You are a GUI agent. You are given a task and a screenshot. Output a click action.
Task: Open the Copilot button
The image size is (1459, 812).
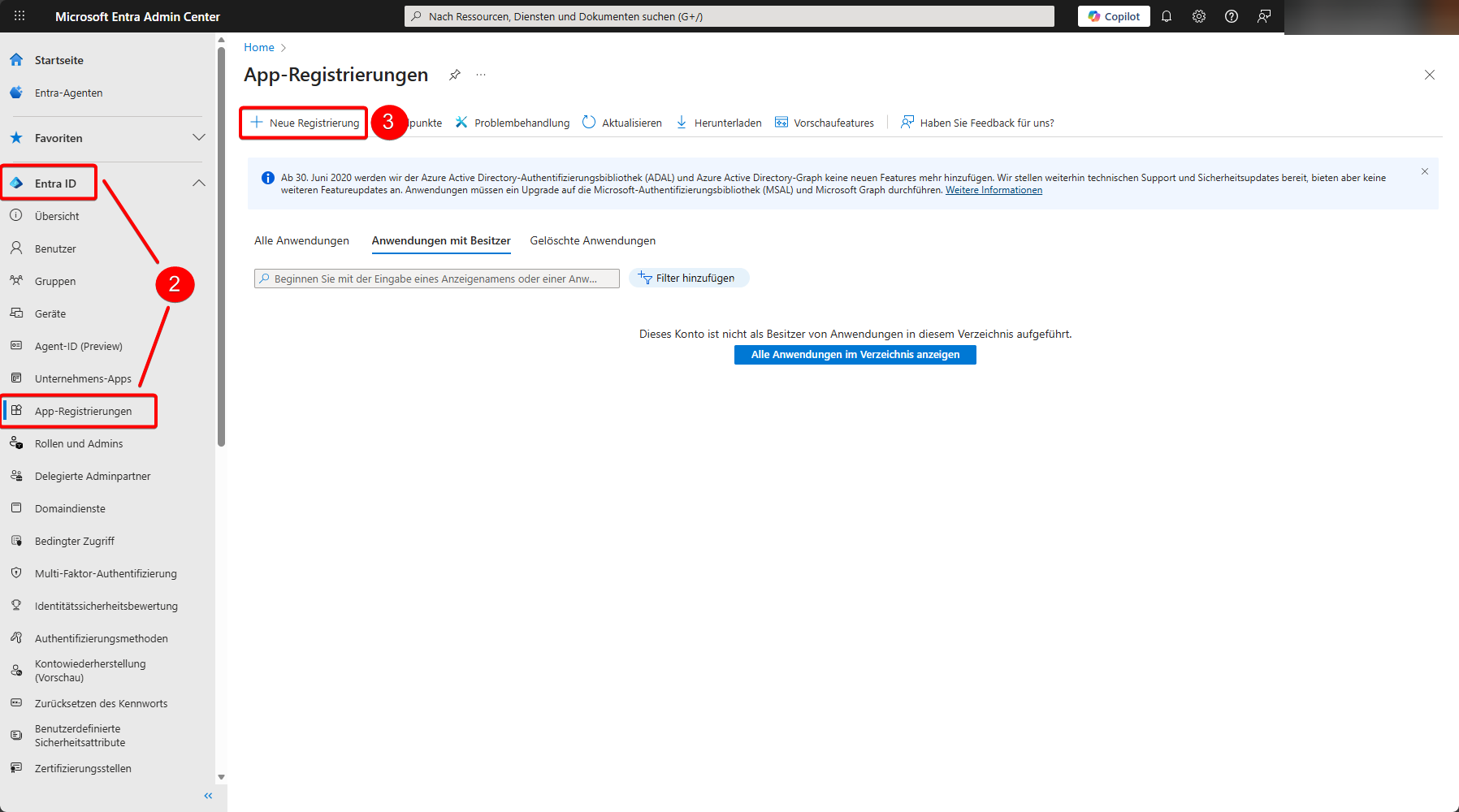tap(1114, 16)
